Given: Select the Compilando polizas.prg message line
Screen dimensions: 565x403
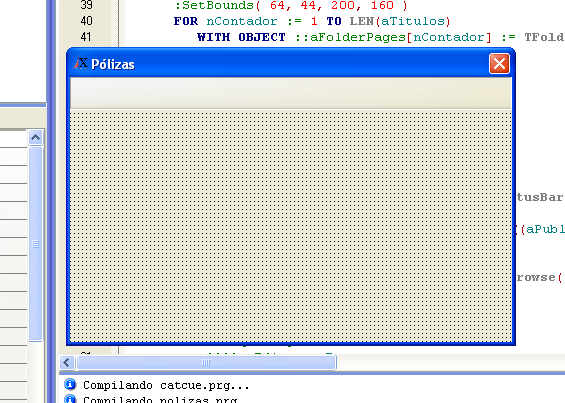Looking at the screenshot, I should (160, 399).
